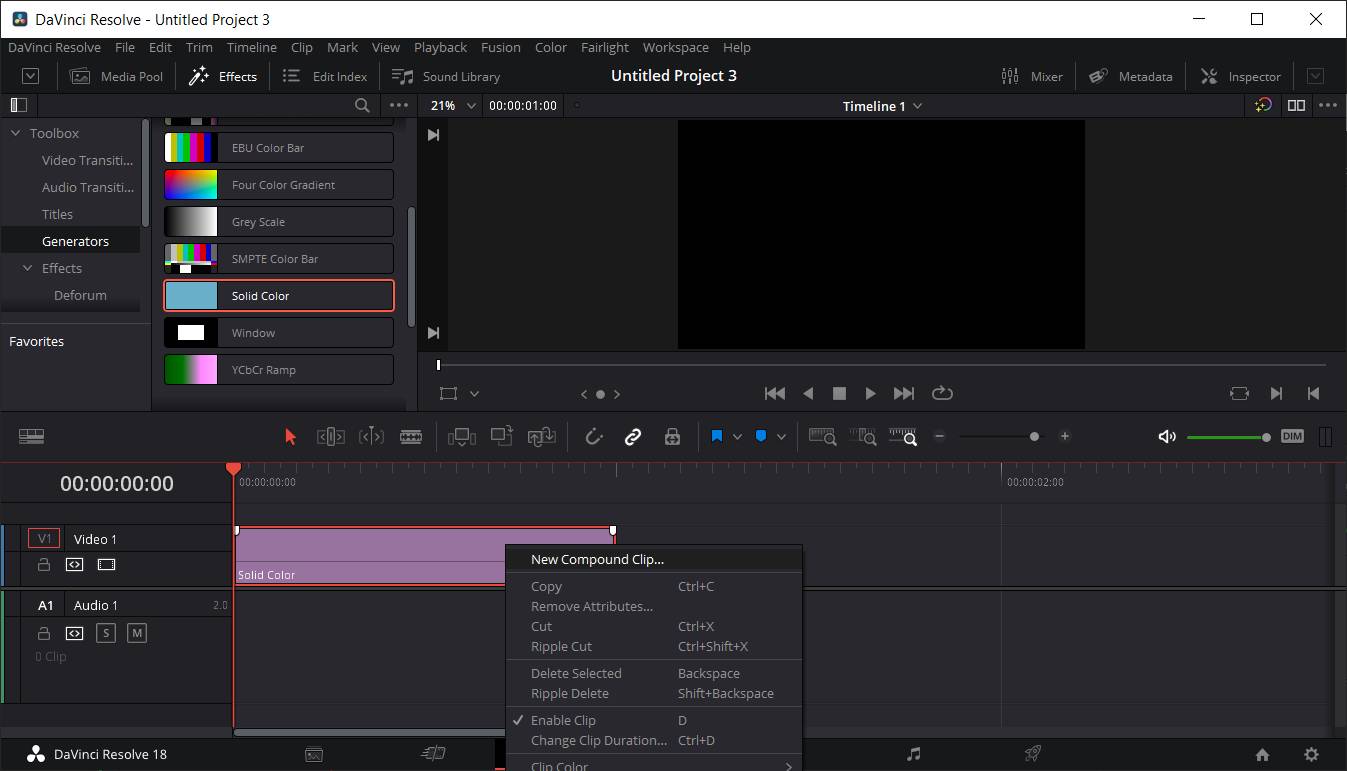The image size is (1347, 771).
Task: Expand right workspace layout dropdown
Action: pyautogui.click(x=1316, y=76)
